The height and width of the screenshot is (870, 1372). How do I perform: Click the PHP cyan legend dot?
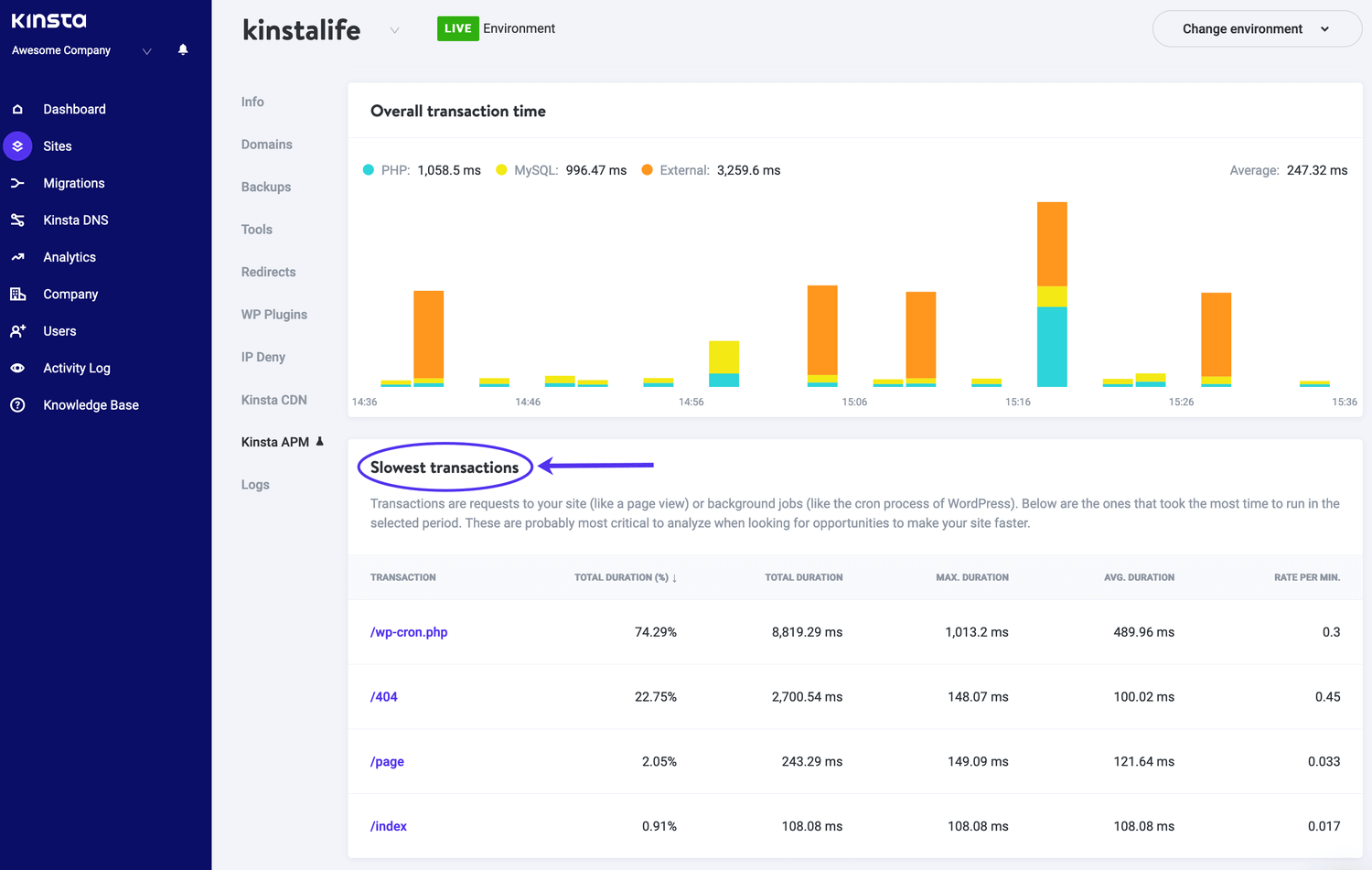tap(368, 170)
